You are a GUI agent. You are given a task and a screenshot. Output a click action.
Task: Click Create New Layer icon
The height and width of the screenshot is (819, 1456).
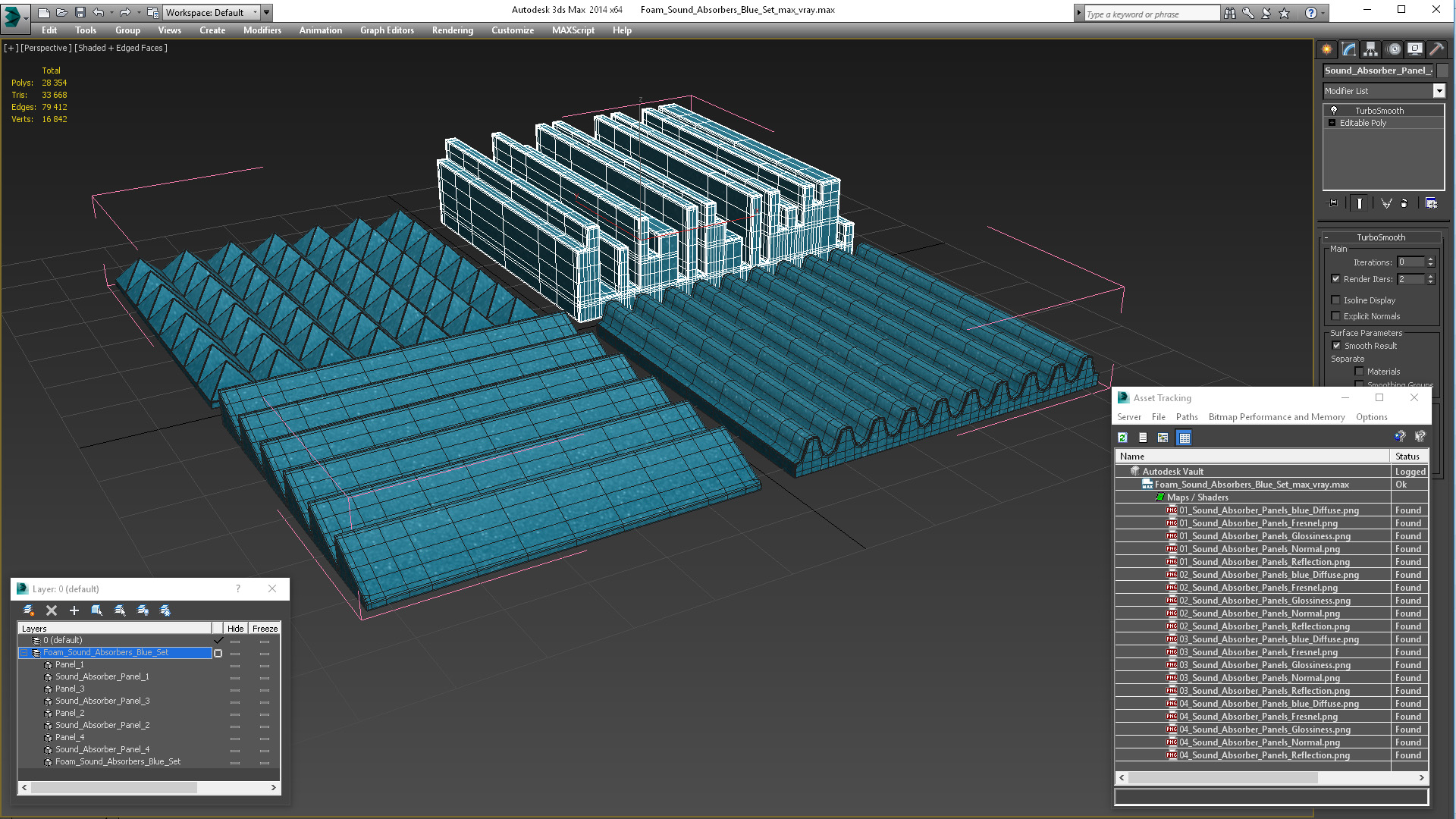28,610
